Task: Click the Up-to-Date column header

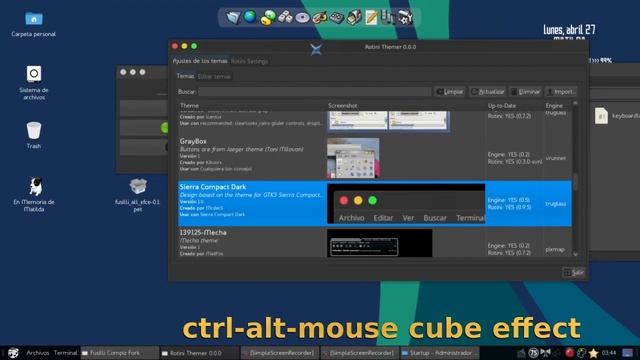Action: tap(514, 106)
